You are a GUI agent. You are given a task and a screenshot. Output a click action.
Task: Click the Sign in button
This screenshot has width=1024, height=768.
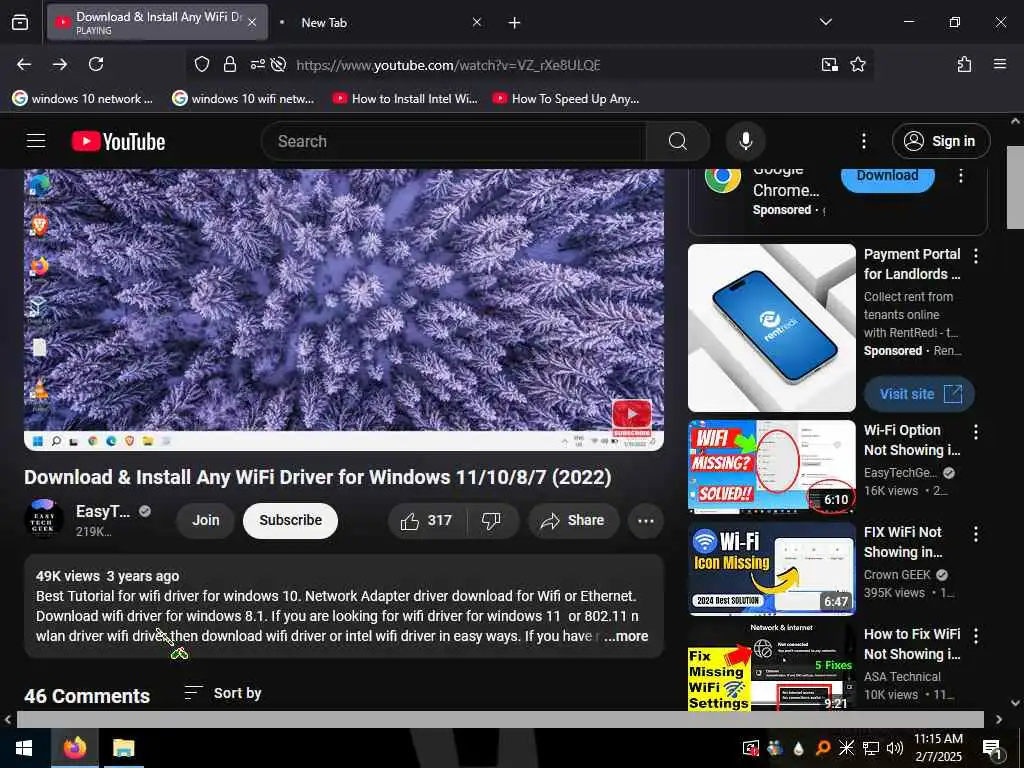point(940,141)
